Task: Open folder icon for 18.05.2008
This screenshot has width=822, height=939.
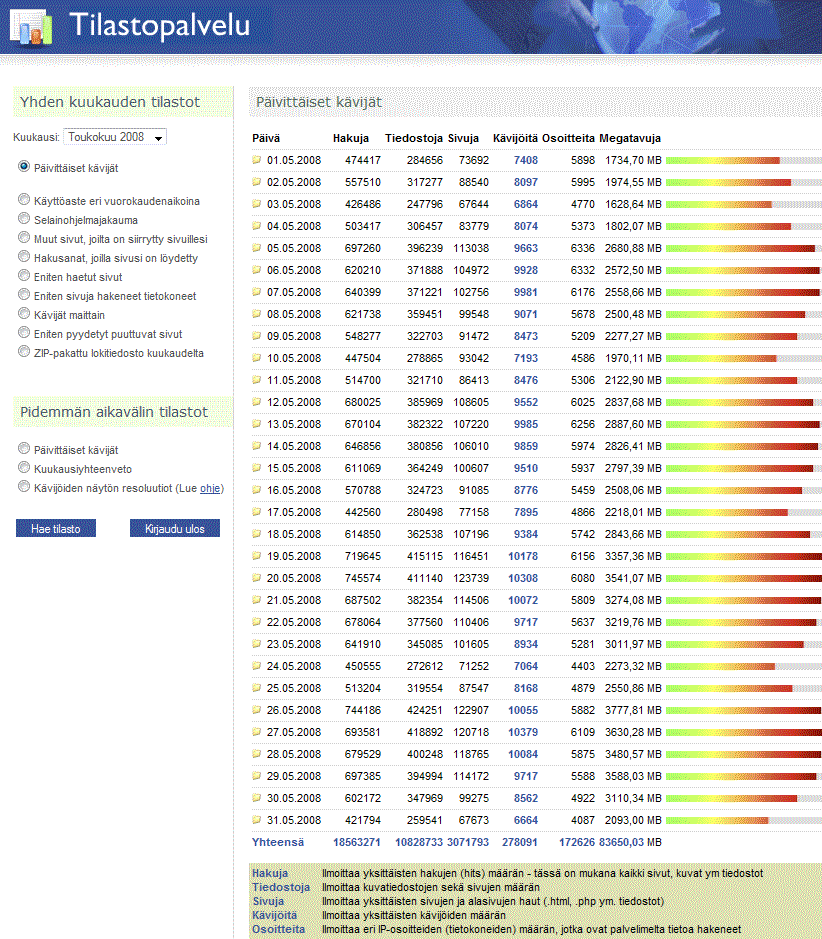Action: click(x=257, y=534)
